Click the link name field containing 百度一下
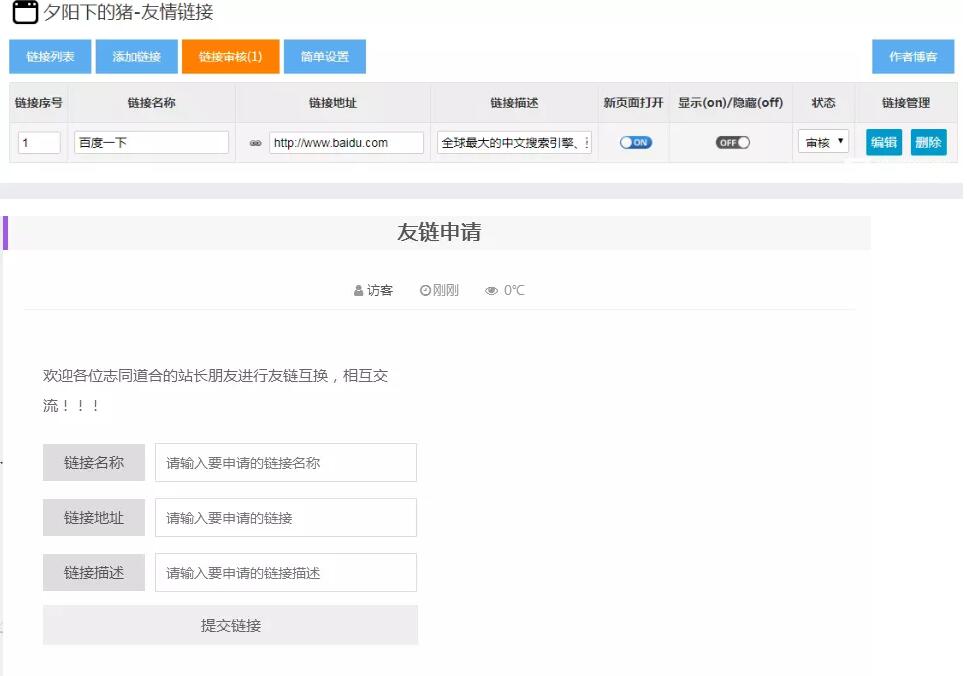 152,142
